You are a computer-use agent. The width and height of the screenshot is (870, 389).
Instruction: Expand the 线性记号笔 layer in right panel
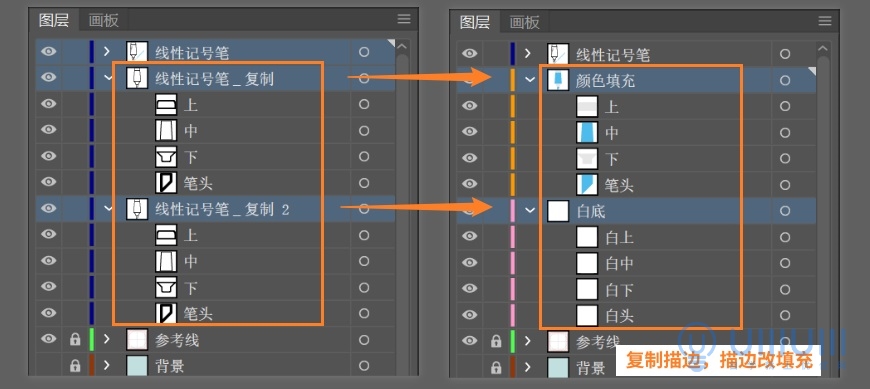click(528, 54)
